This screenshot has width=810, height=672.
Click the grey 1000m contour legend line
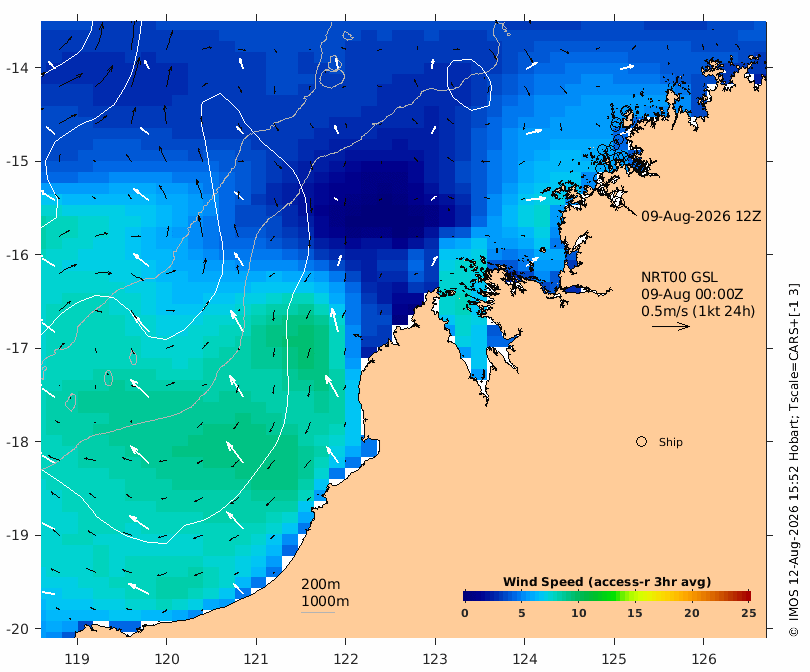pyautogui.click(x=318, y=613)
